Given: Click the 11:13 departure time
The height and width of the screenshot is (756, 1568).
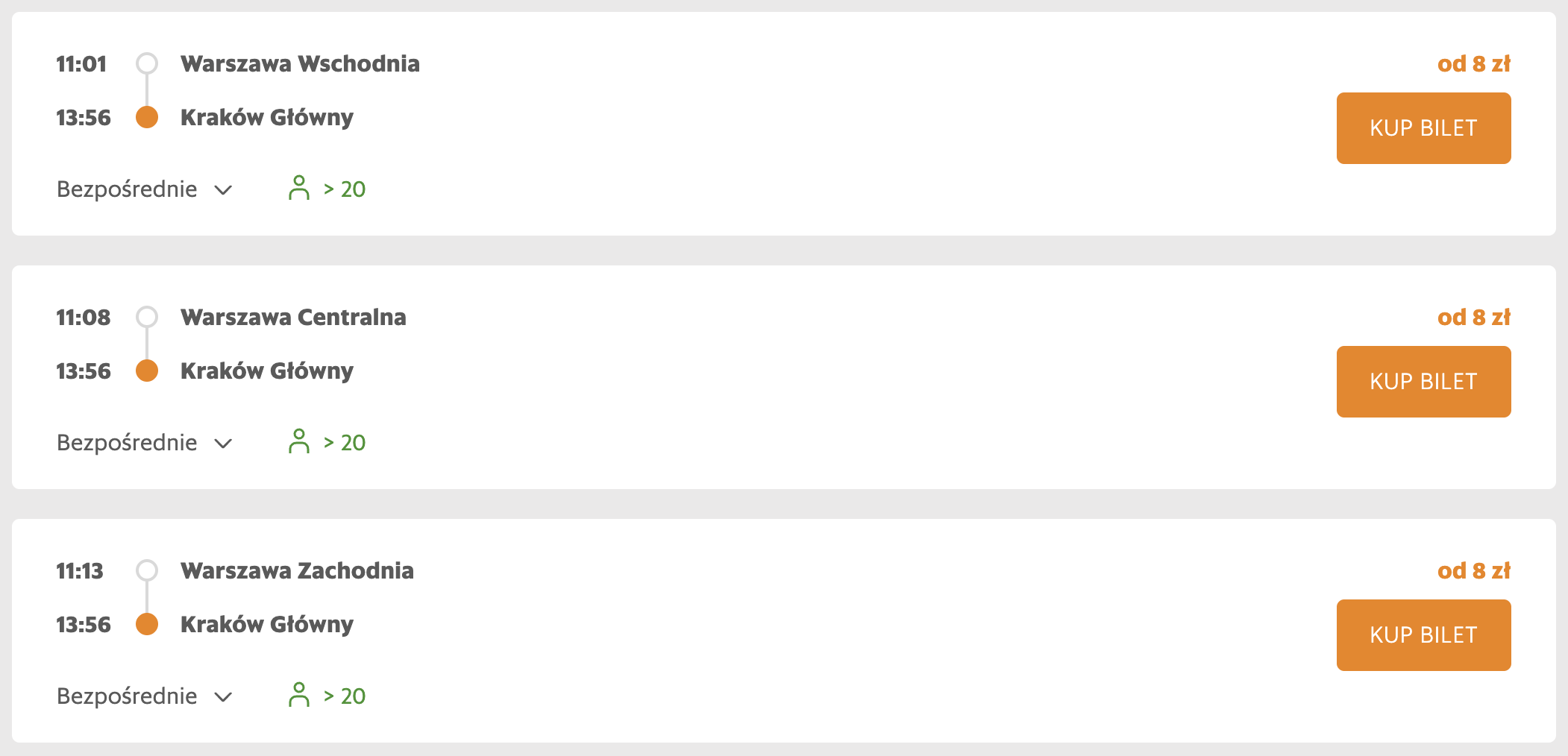Looking at the screenshot, I should pyautogui.click(x=80, y=571).
